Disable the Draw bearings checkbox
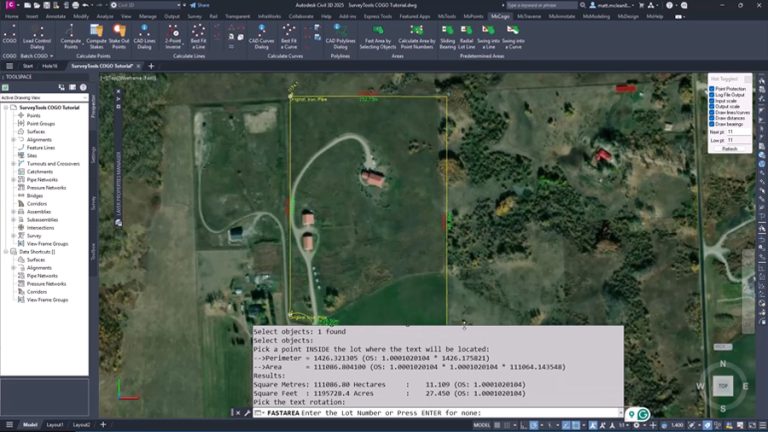This screenshot has height=432, width=768. [712, 125]
